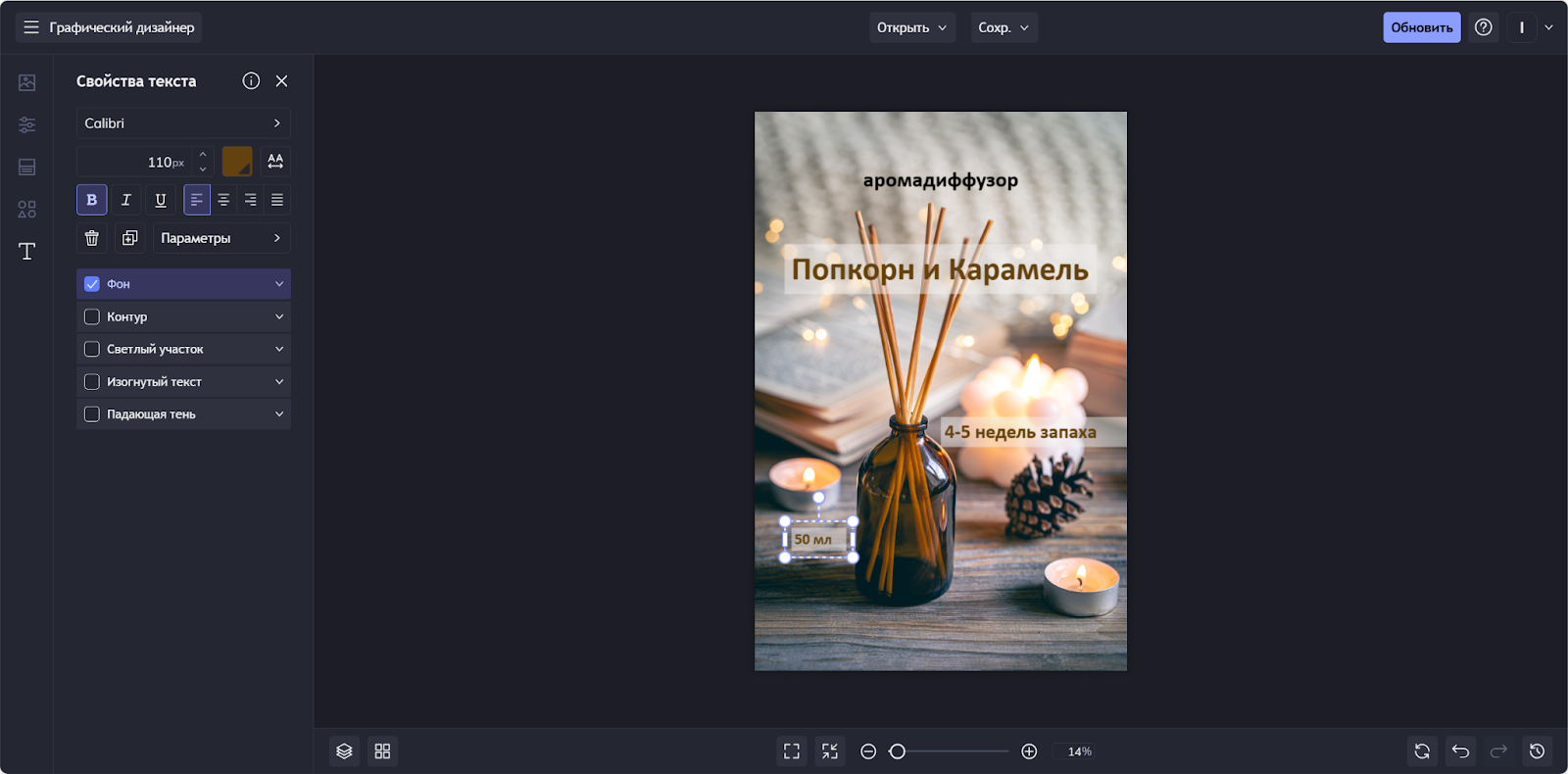Expand the Изогнутый текст section
Screen dimensions: 1568x774
click(279, 382)
